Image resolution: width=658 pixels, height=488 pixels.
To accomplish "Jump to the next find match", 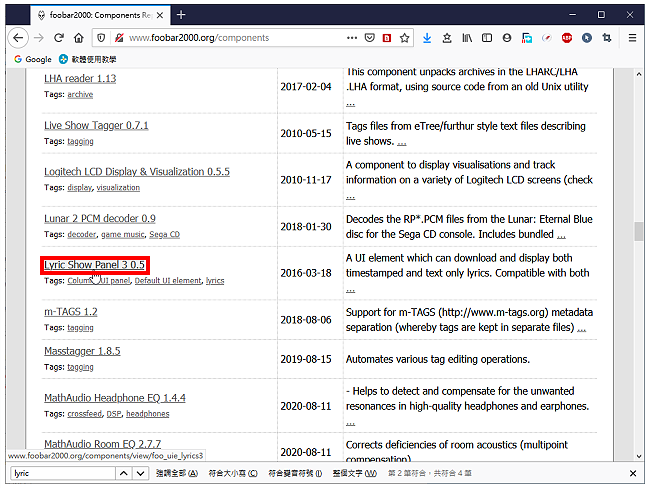I will click(141, 473).
